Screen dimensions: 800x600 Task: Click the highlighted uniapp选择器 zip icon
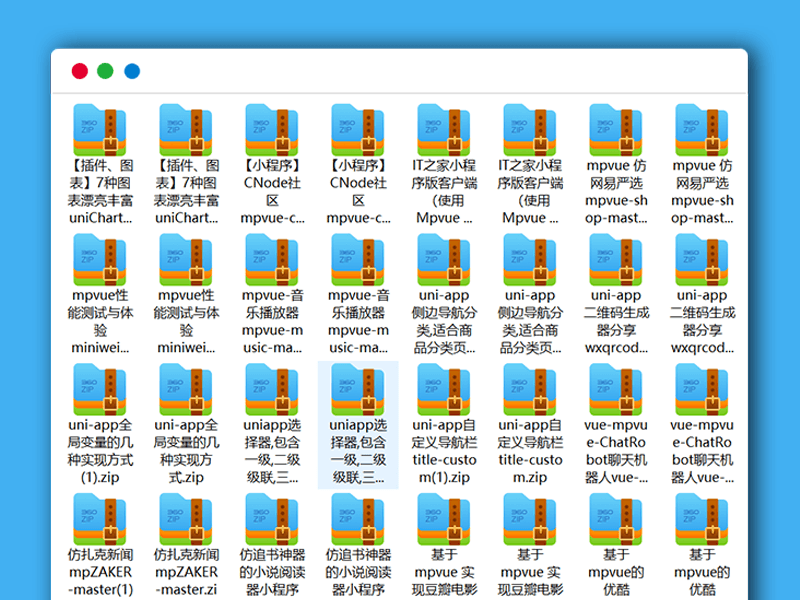click(358, 389)
